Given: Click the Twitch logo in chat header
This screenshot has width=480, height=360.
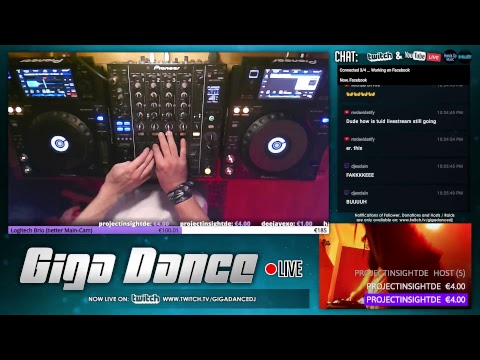Looking at the screenshot, I should click(380, 57).
